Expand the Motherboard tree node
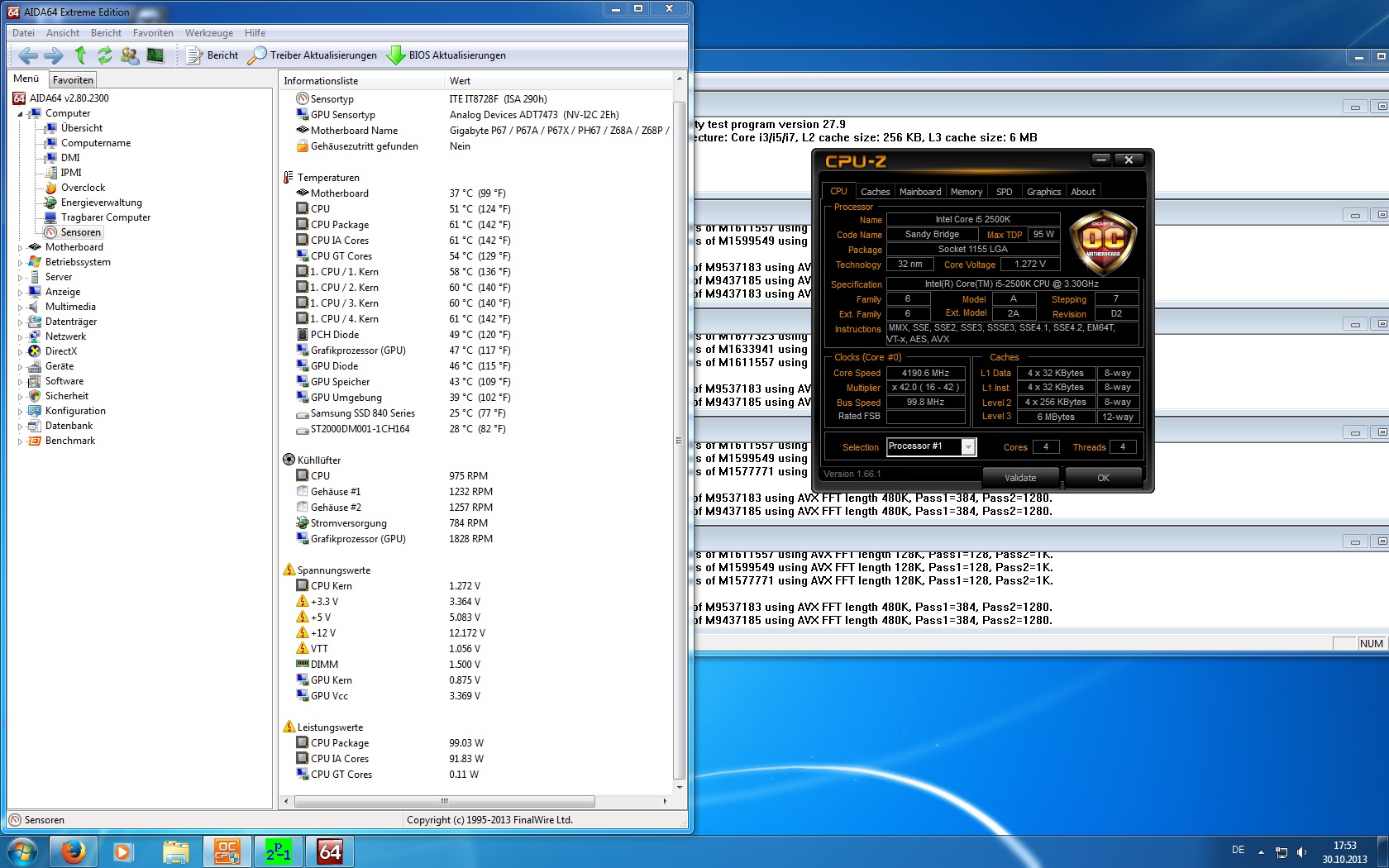The height and width of the screenshot is (868, 1389). coord(21,247)
